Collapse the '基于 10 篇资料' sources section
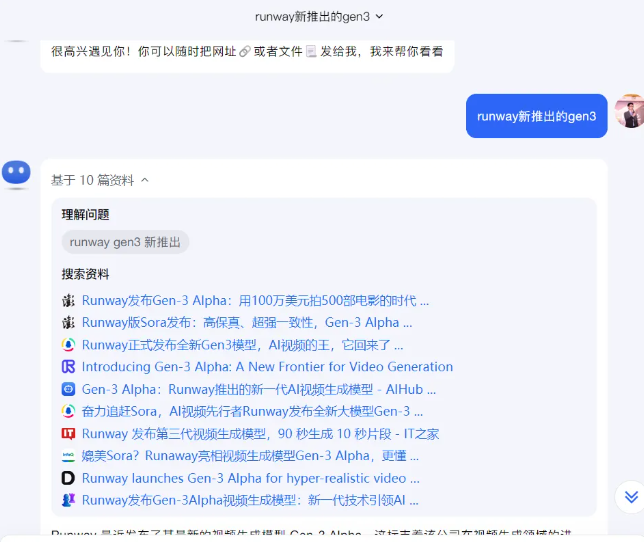Viewport: 644px width, 542px height. point(99,180)
